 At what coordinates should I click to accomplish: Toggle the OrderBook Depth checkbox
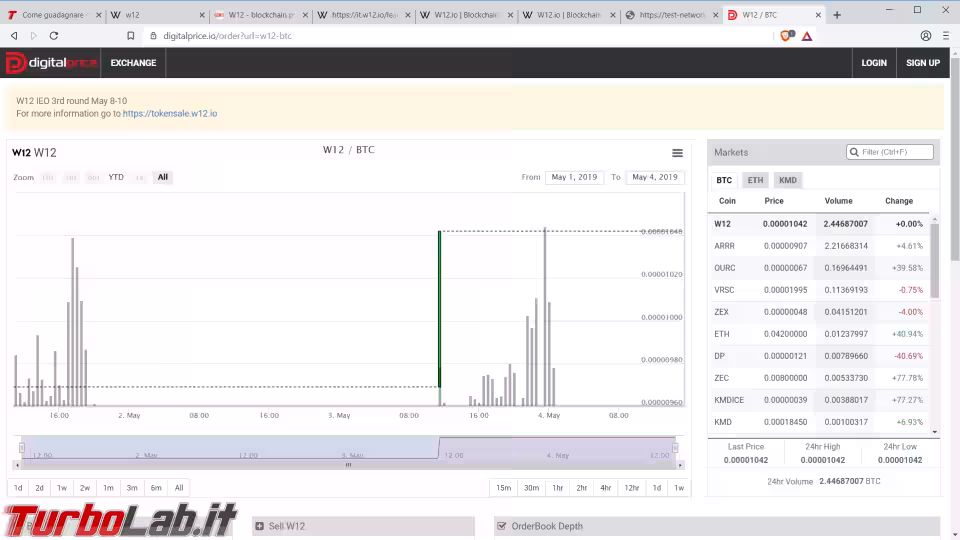pos(501,526)
